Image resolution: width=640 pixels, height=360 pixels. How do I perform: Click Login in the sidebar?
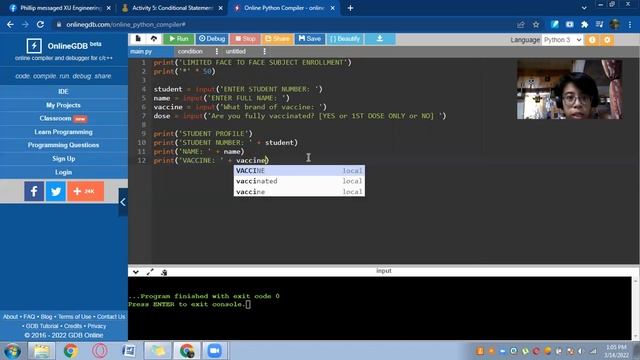(x=63, y=172)
